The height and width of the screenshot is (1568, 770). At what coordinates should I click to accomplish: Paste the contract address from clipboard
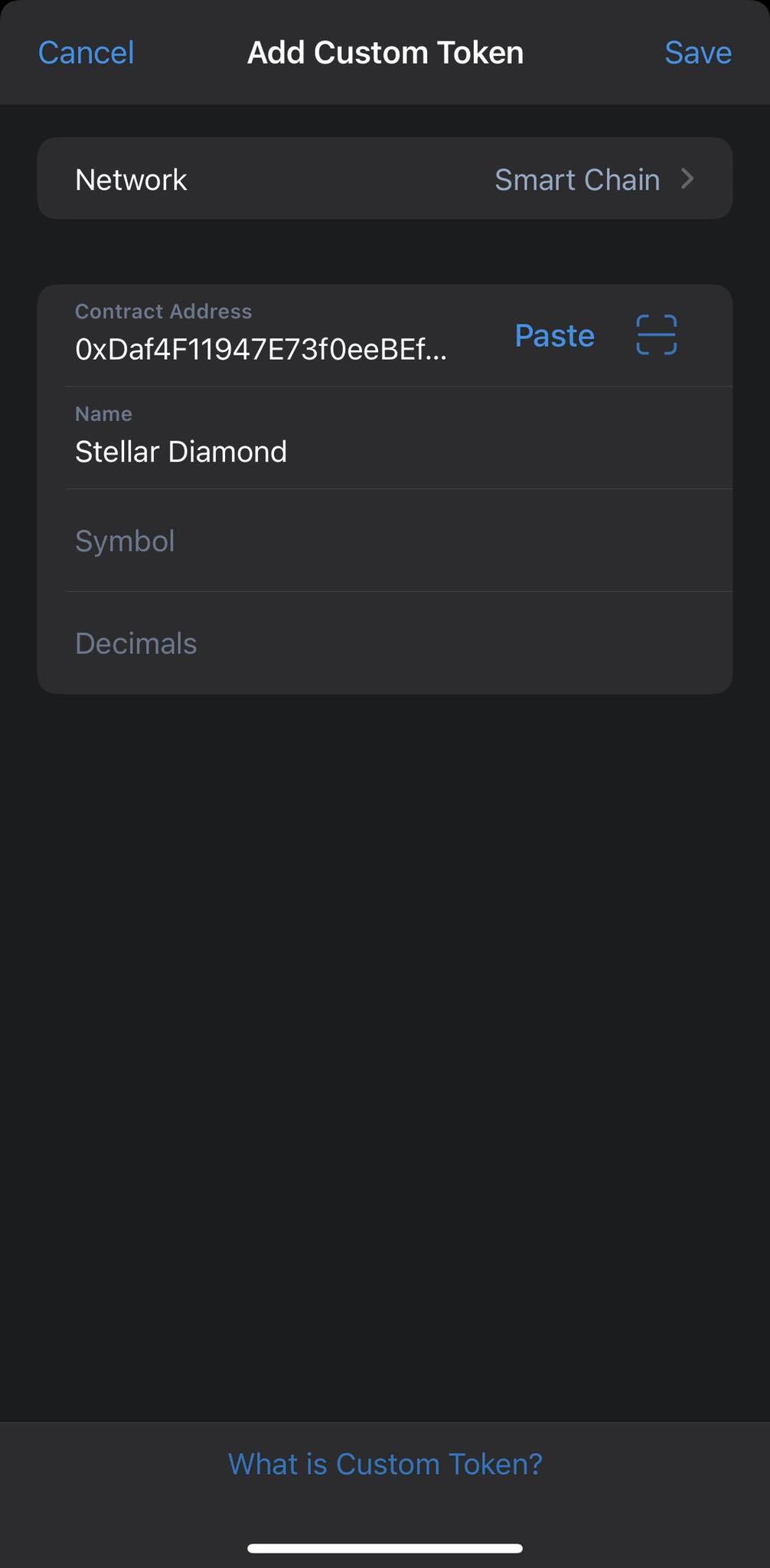[554, 335]
